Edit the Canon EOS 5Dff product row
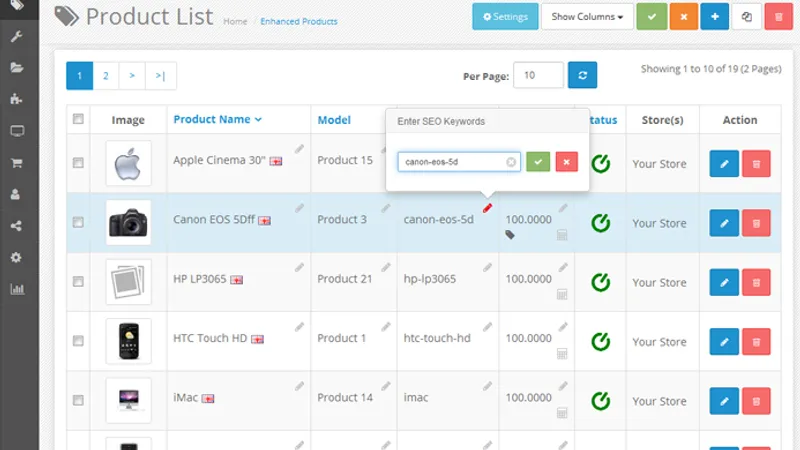 pyautogui.click(x=724, y=223)
